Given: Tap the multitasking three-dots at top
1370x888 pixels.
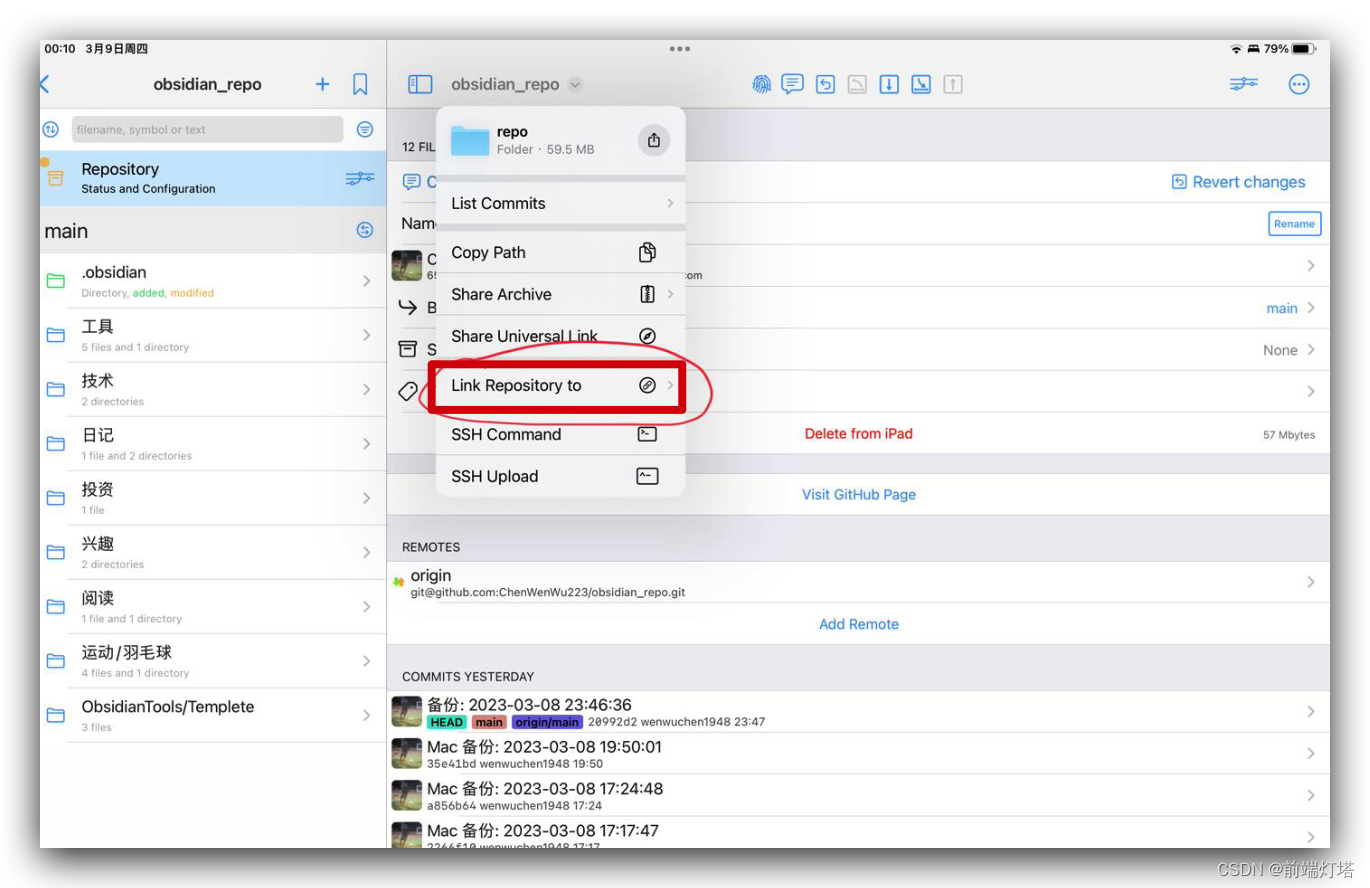Looking at the screenshot, I should tap(680, 48).
